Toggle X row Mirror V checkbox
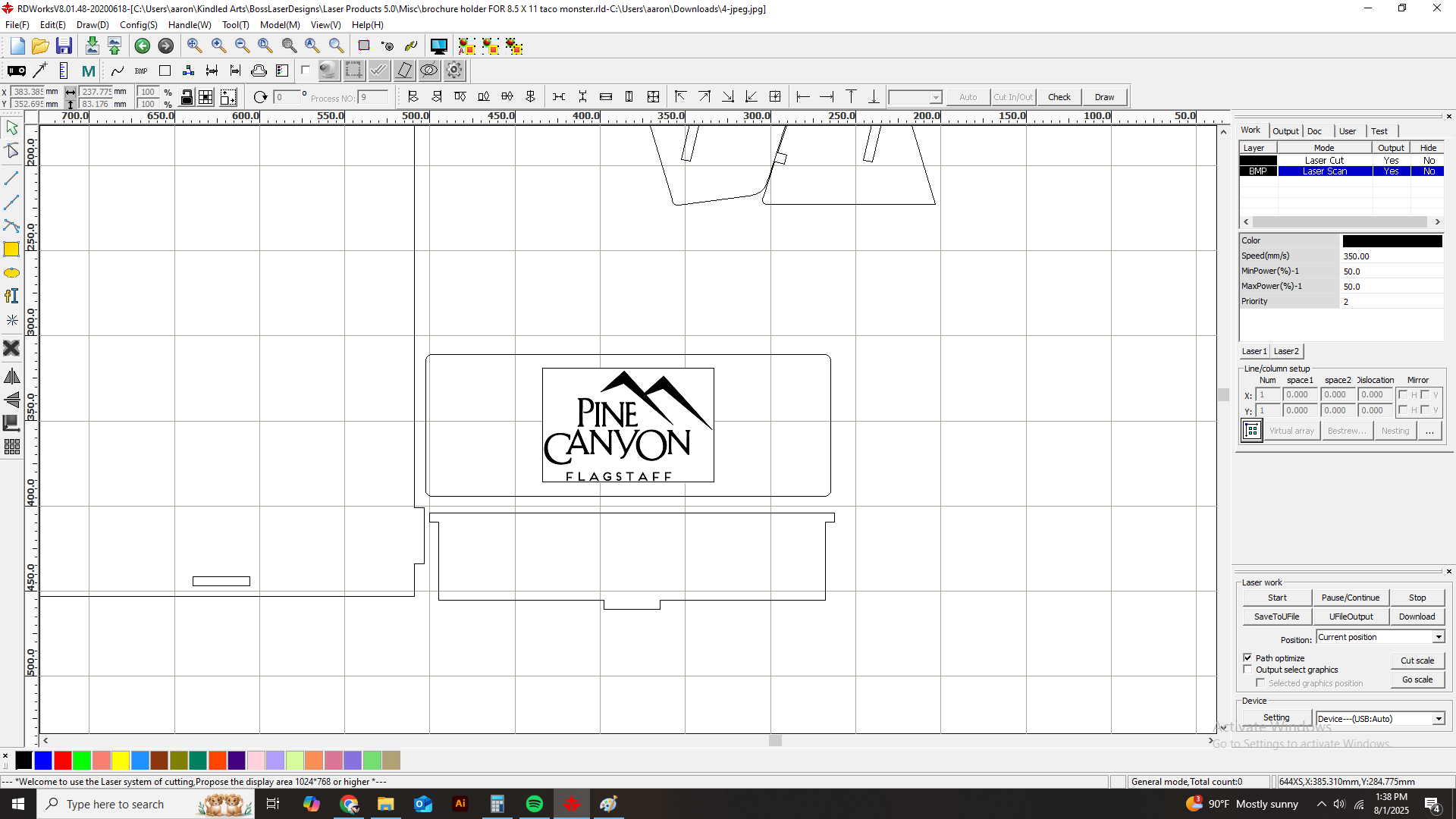Image resolution: width=1456 pixels, height=819 pixels. (x=1425, y=394)
